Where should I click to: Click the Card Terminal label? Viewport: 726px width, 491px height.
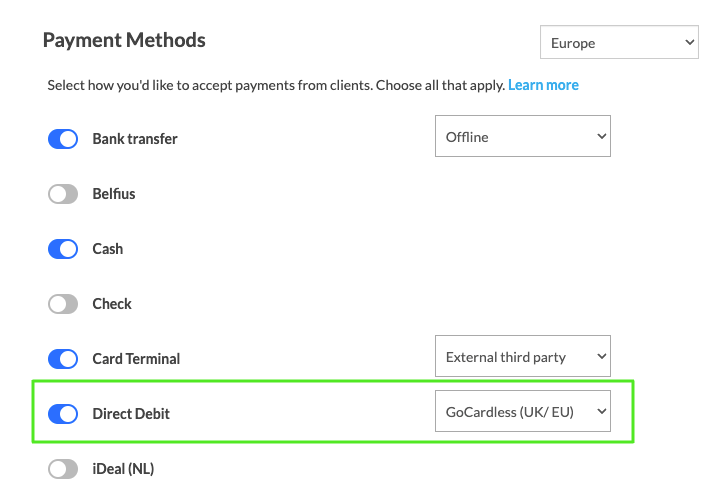click(x=136, y=359)
